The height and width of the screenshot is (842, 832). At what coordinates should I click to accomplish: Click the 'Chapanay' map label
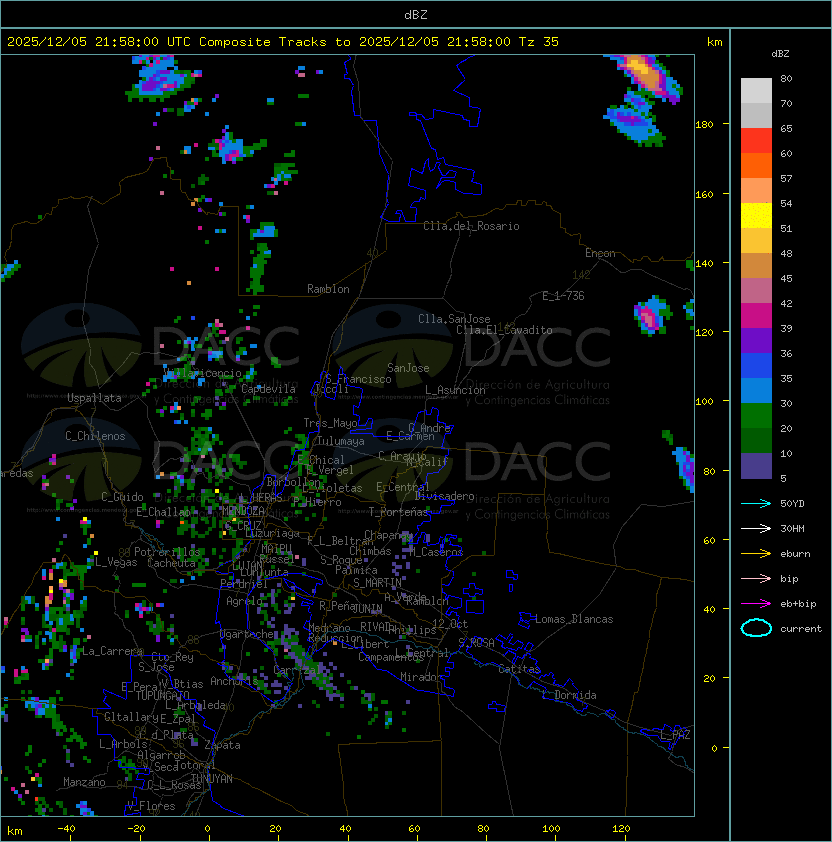click(x=388, y=535)
